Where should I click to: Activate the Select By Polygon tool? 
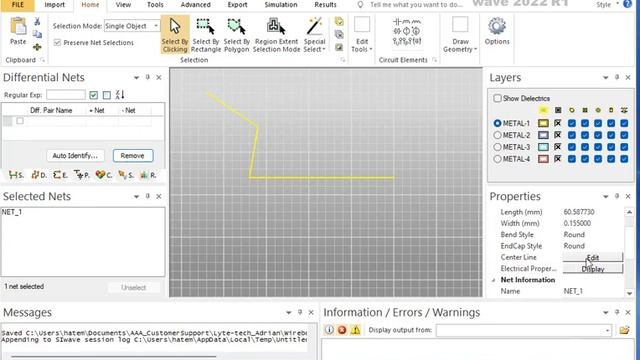coord(236,35)
